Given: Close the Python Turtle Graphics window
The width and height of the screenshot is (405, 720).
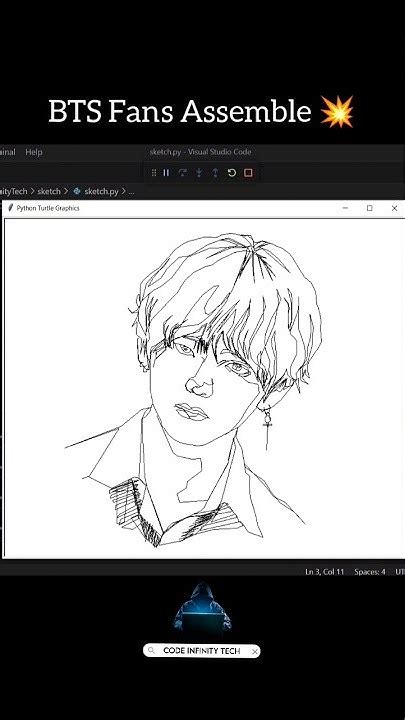Looking at the screenshot, I should tap(394, 208).
